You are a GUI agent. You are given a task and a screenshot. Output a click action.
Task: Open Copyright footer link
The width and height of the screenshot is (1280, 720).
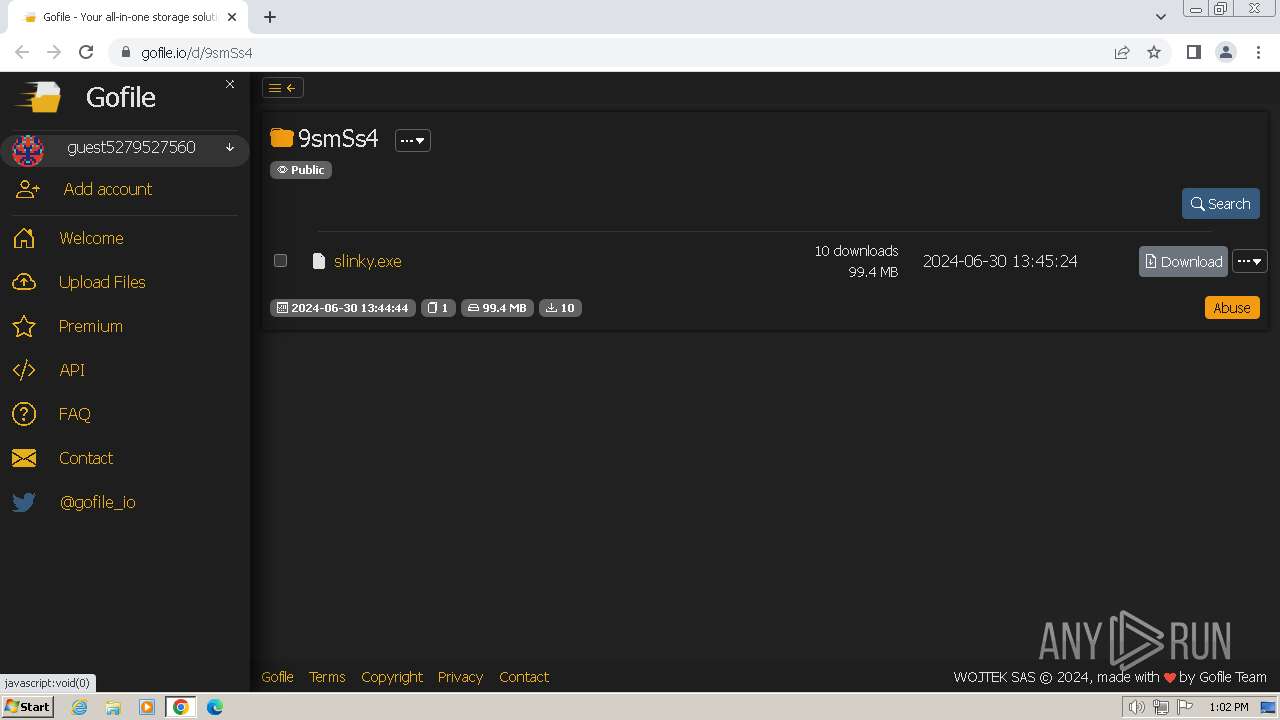392,677
